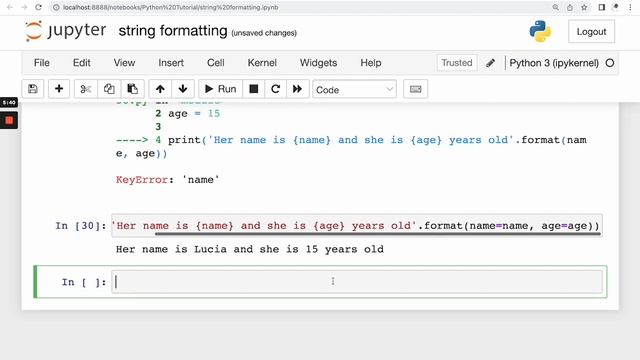Image resolution: width=640 pixels, height=360 pixels.
Task: Click the browser address bar URL
Action: (171, 7)
